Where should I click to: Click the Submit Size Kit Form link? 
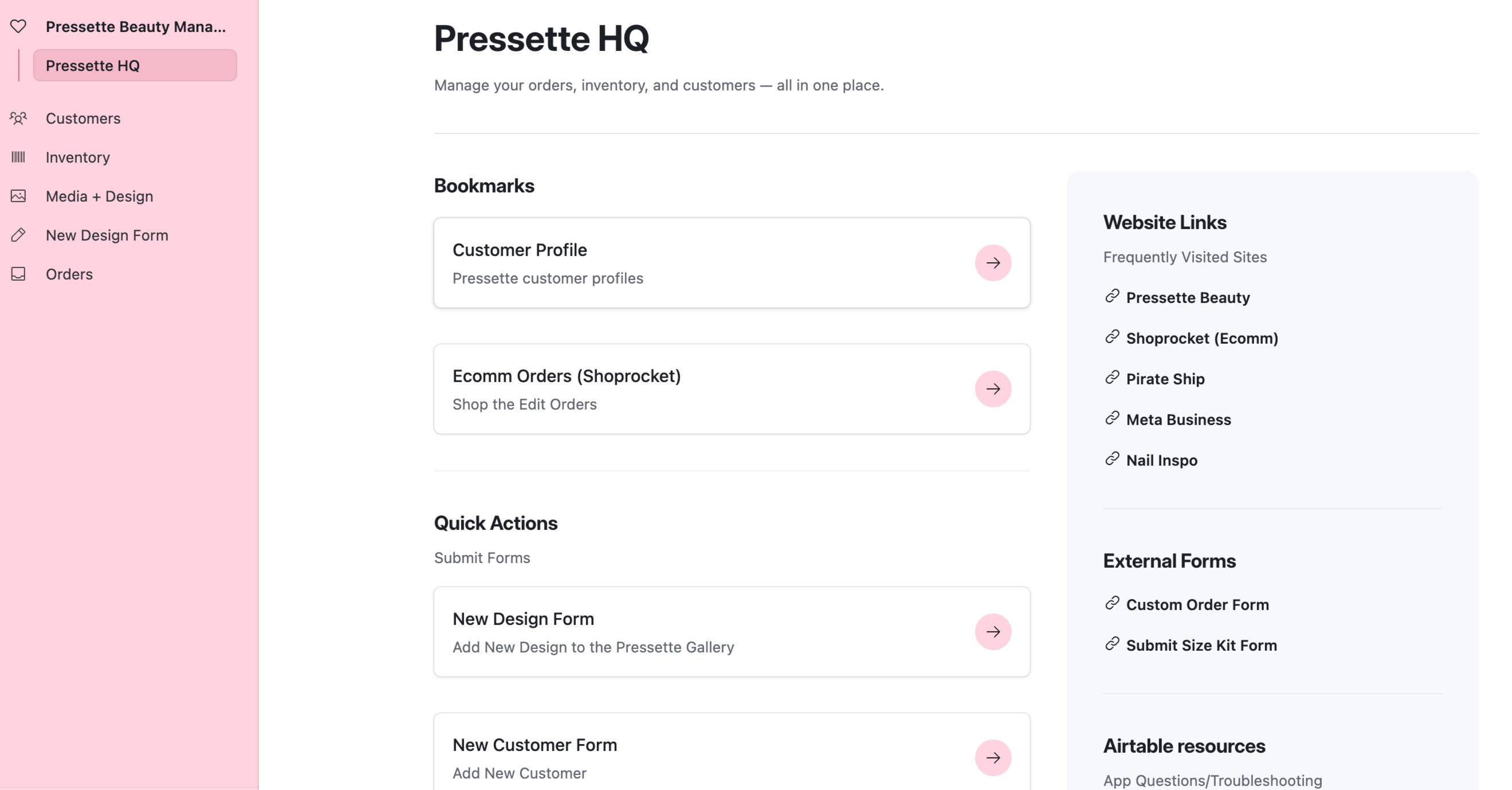1201,645
